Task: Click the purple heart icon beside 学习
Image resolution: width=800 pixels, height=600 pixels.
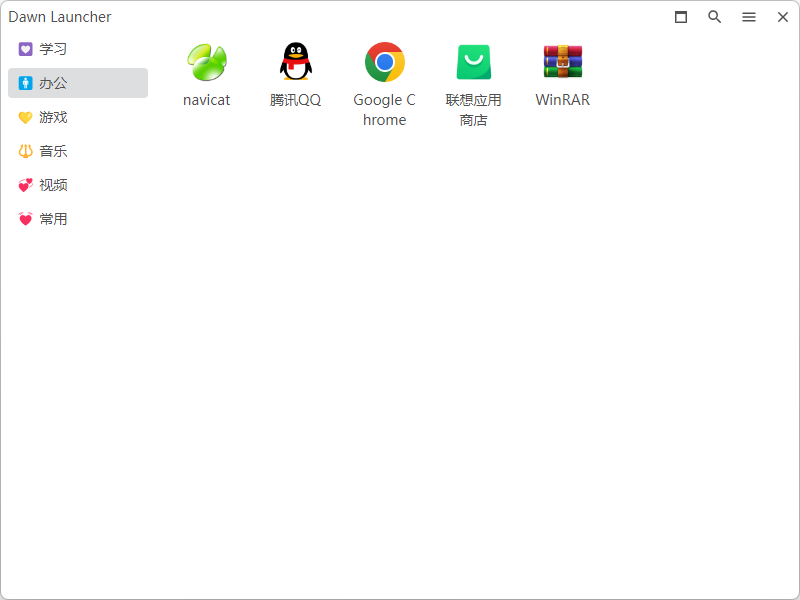Action: [26, 49]
